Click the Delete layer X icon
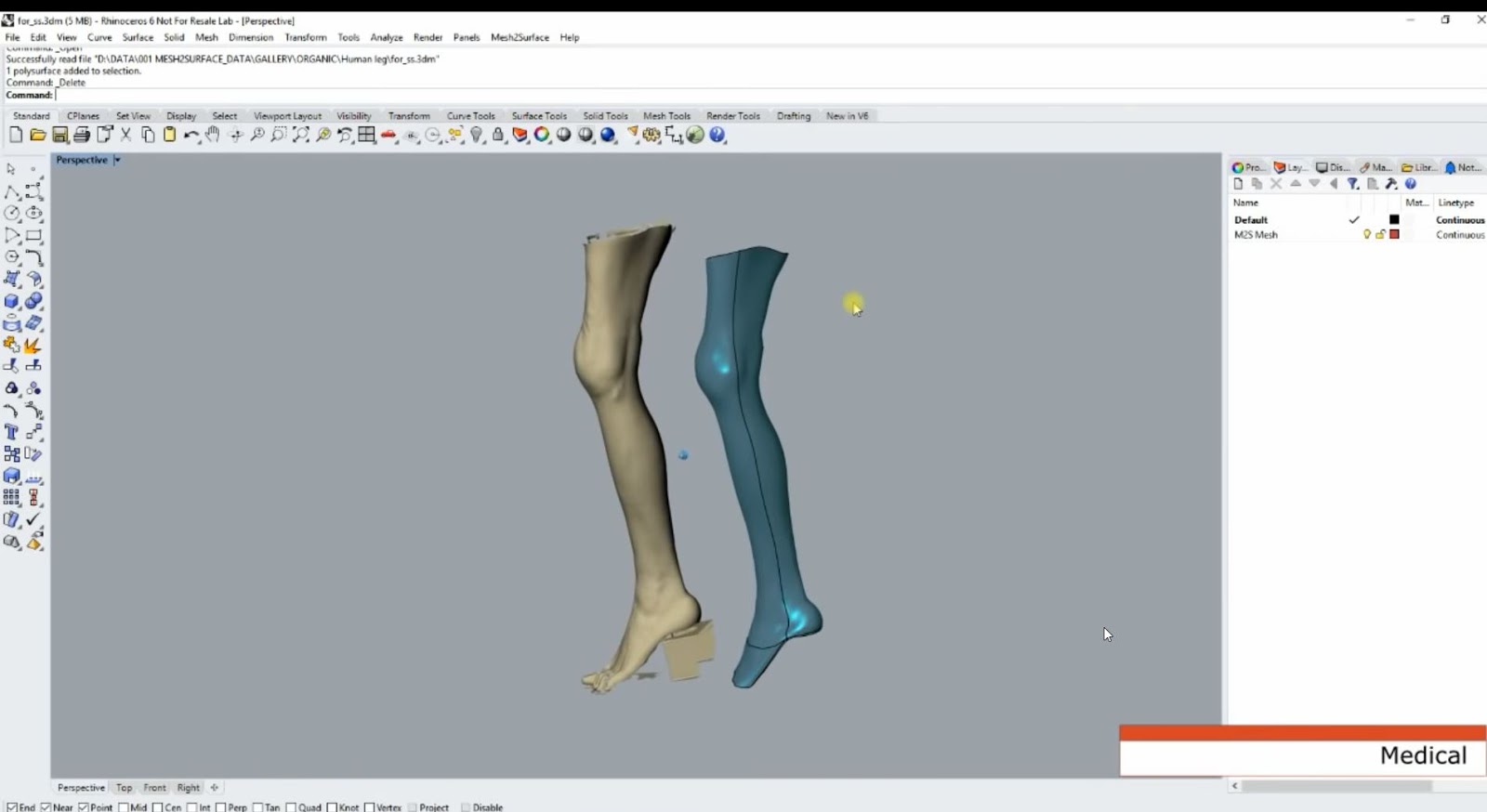Screen dimensions: 1487x812 [1276, 184]
